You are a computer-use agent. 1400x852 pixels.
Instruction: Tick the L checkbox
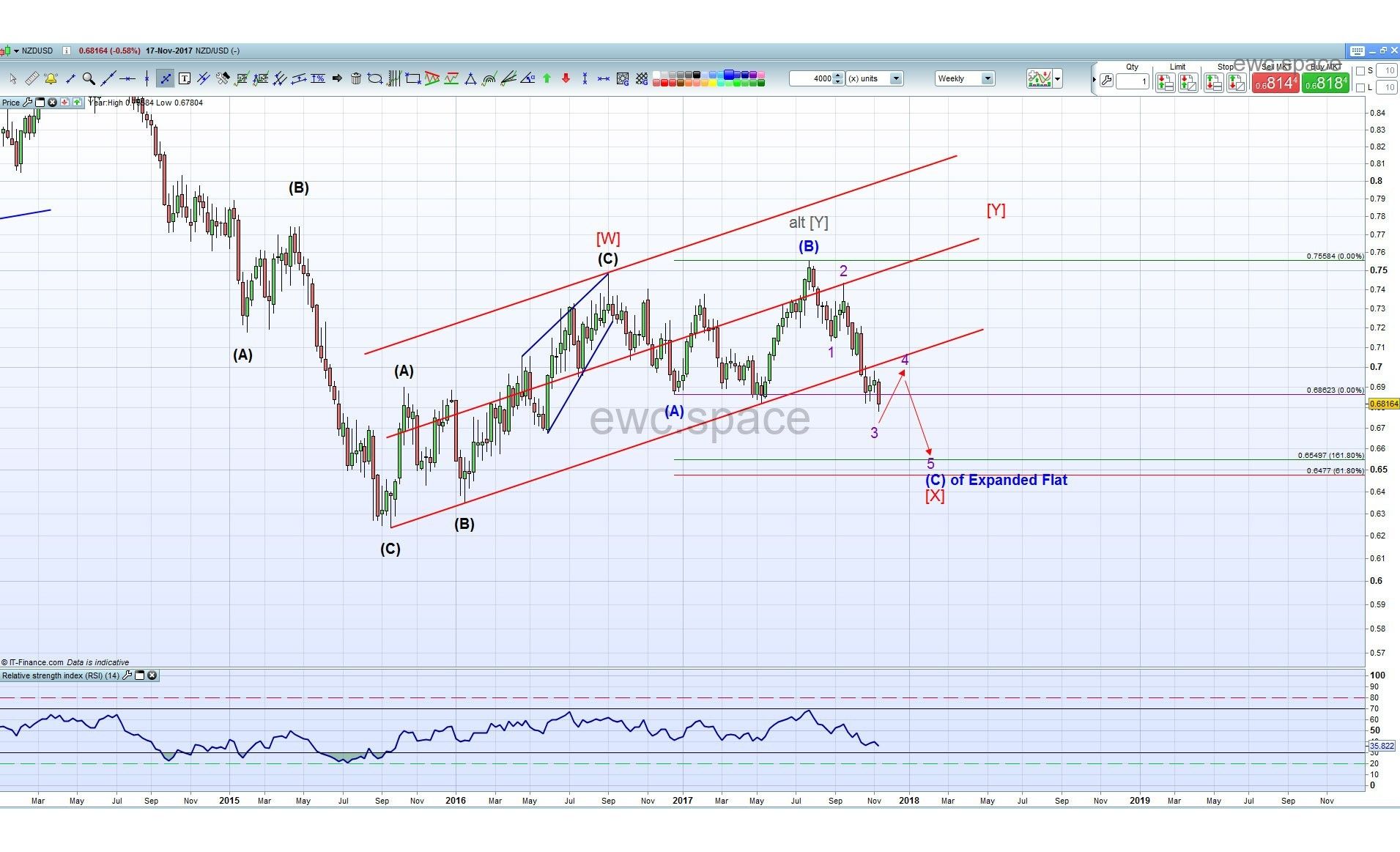pyautogui.click(x=1360, y=88)
